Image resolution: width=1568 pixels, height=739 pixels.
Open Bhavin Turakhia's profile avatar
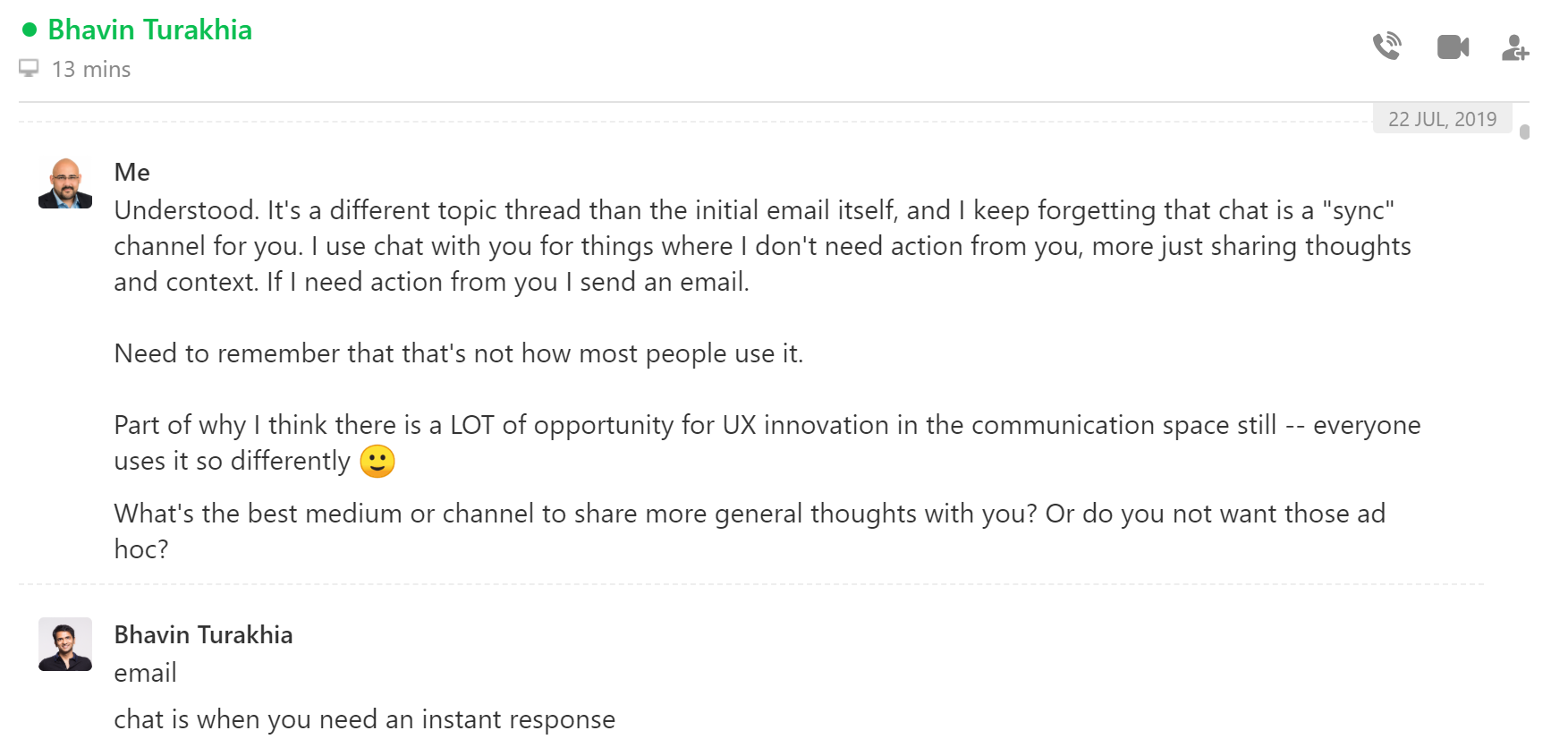point(64,643)
